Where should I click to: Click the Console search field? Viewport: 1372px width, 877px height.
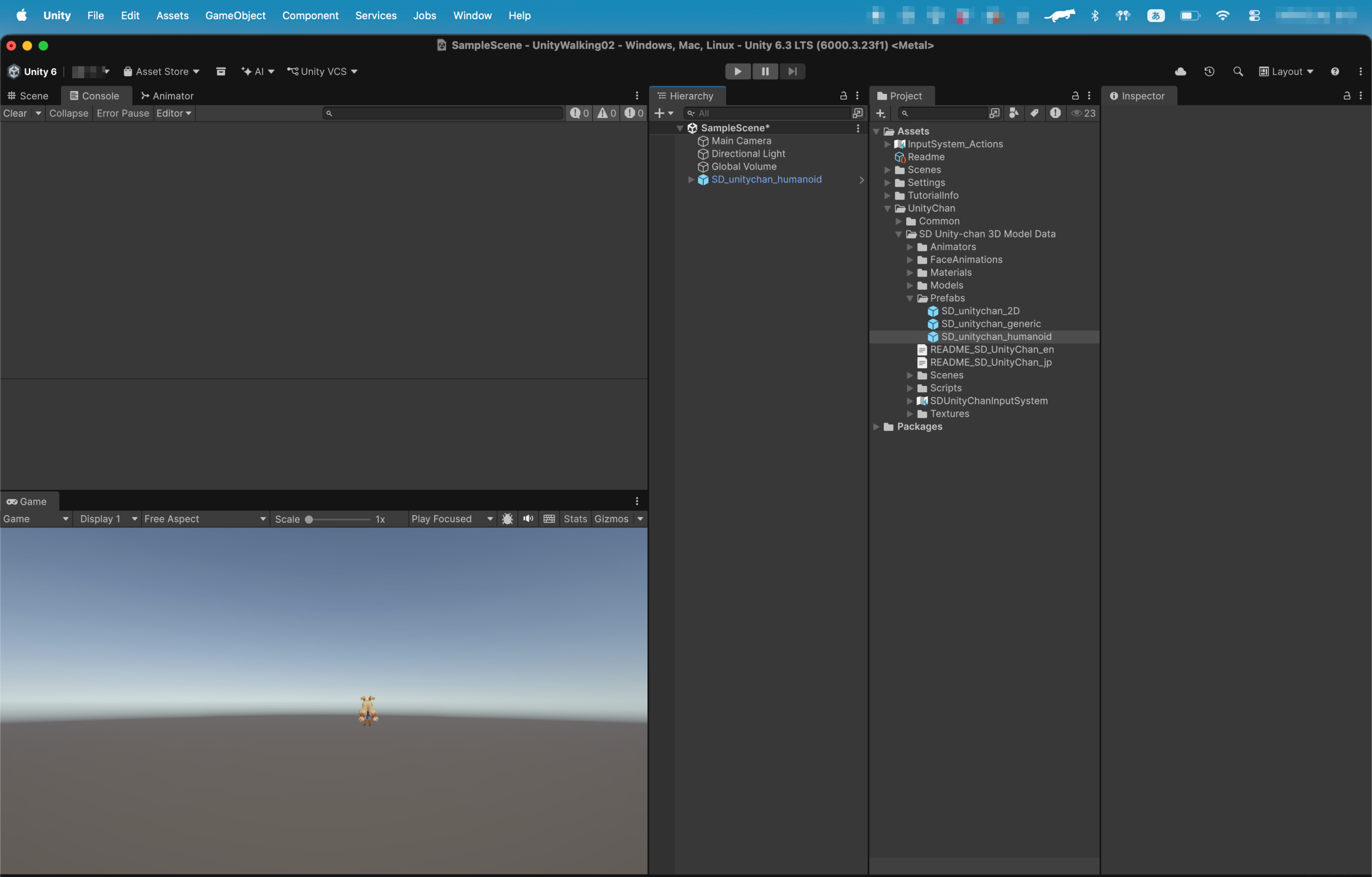coord(443,114)
